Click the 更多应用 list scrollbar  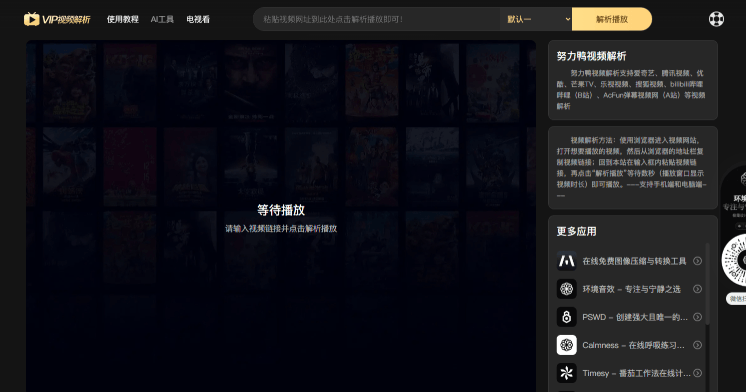pyautogui.click(x=707, y=284)
